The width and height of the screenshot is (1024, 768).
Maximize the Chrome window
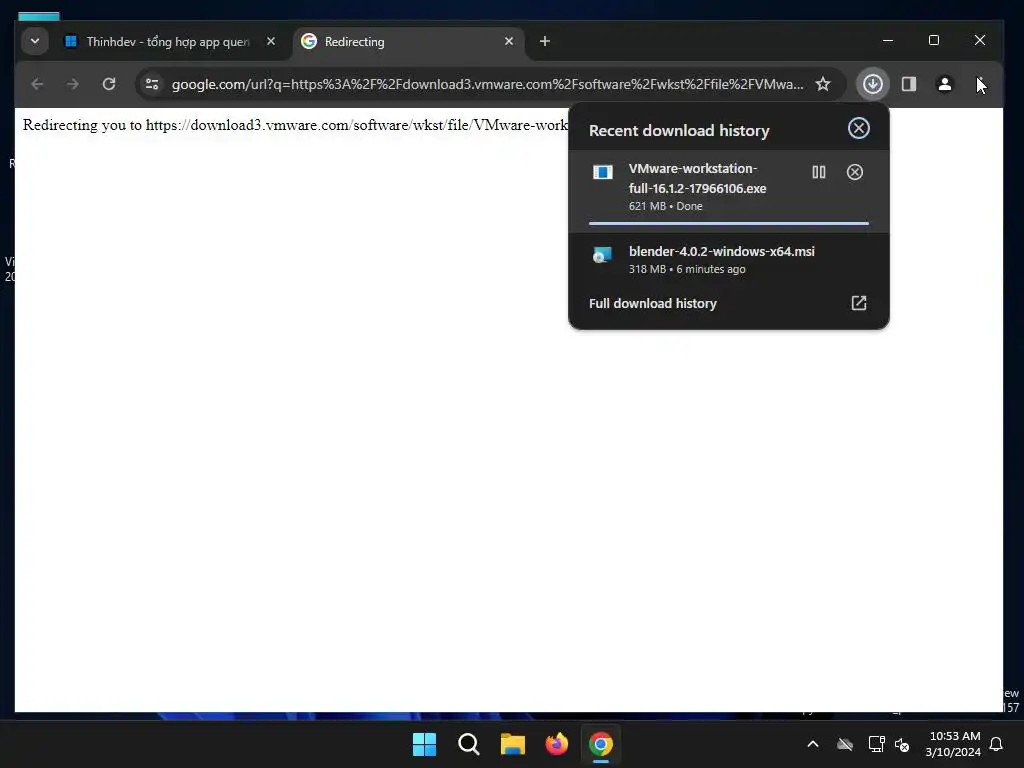click(x=934, y=40)
